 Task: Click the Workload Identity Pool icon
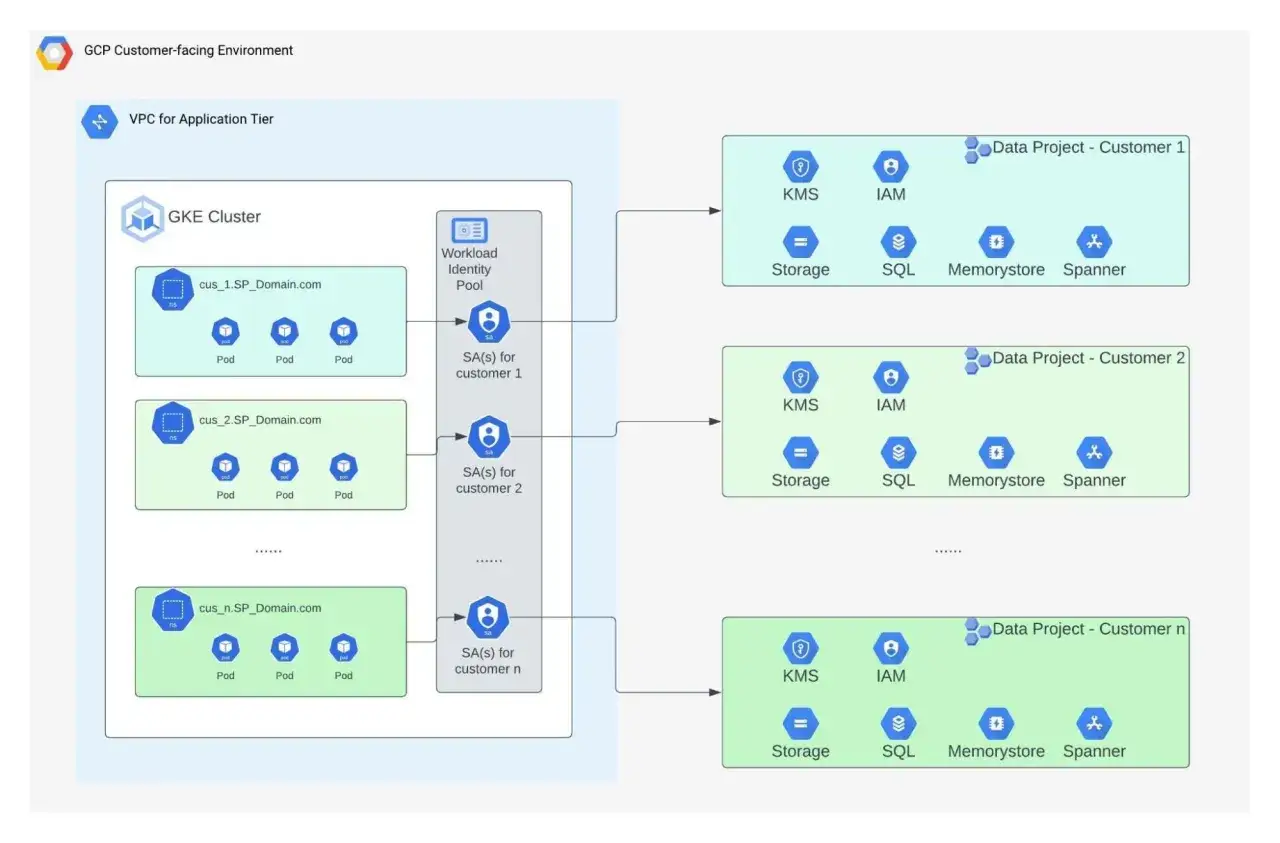[470, 230]
